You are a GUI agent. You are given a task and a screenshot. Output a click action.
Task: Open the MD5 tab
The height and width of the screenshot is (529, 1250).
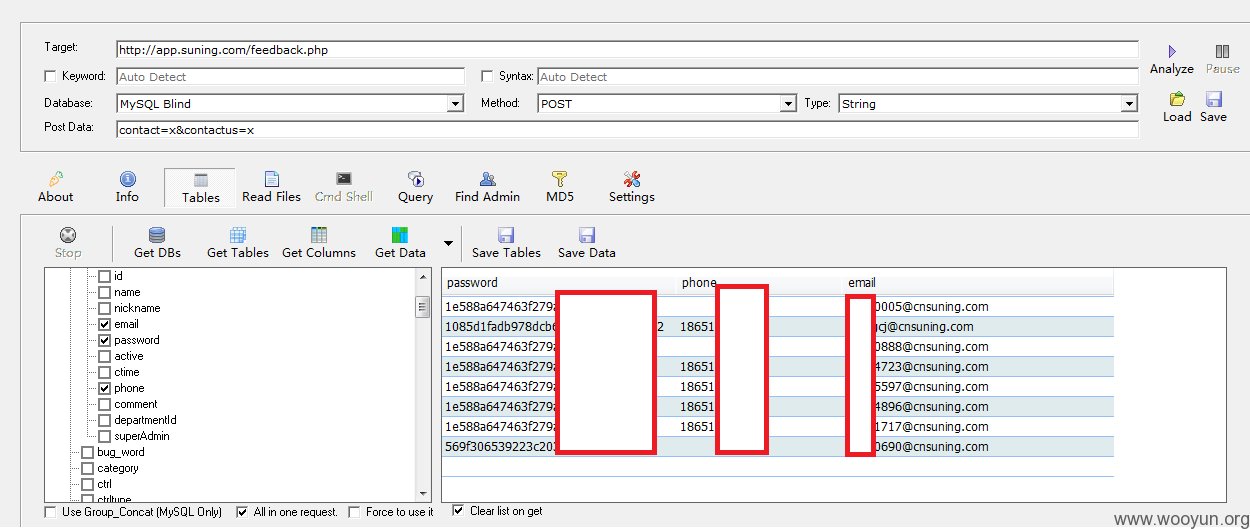point(559,187)
